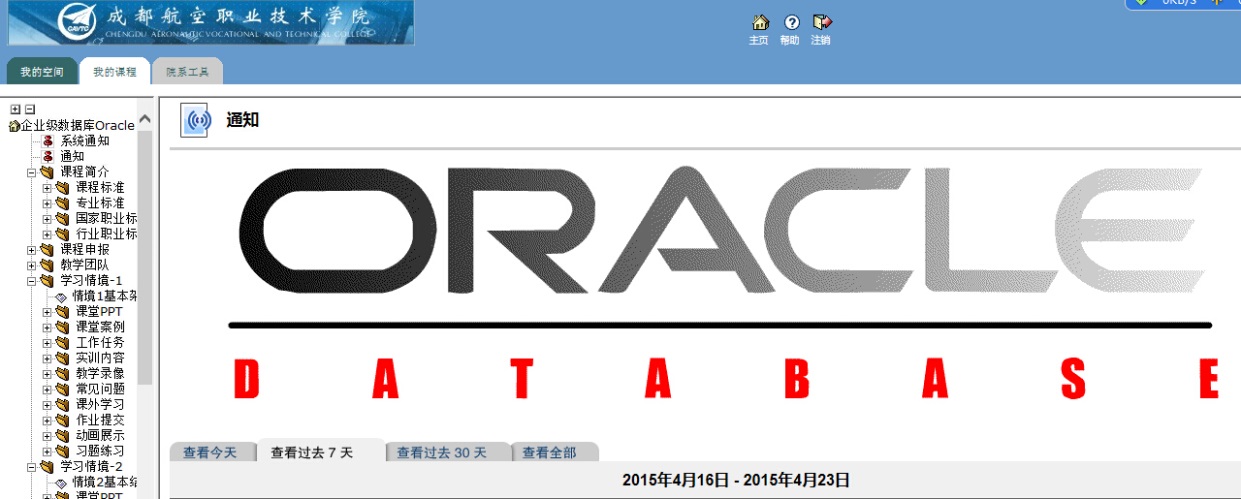This screenshot has width=1241, height=499.
Task: Open 专业标准 in the tree
Action: click(100, 203)
